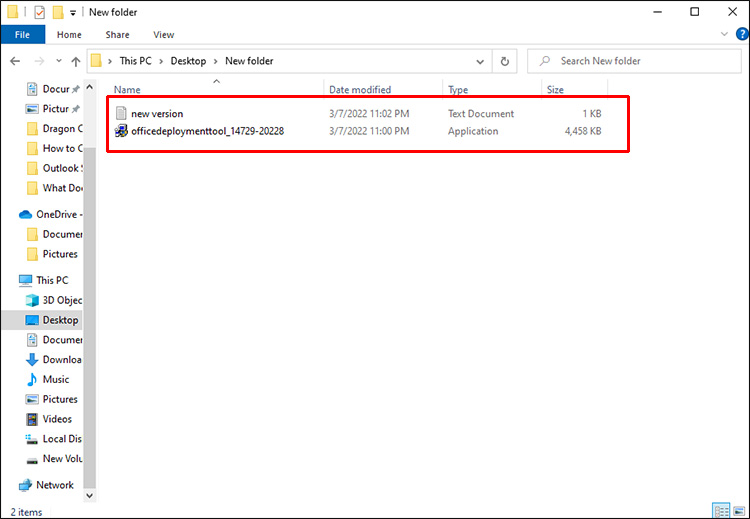Click the Refresh button beside address bar
Image resolution: width=750 pixels, height=519 pixels.
pyautogui.click(x=504, y=61)
